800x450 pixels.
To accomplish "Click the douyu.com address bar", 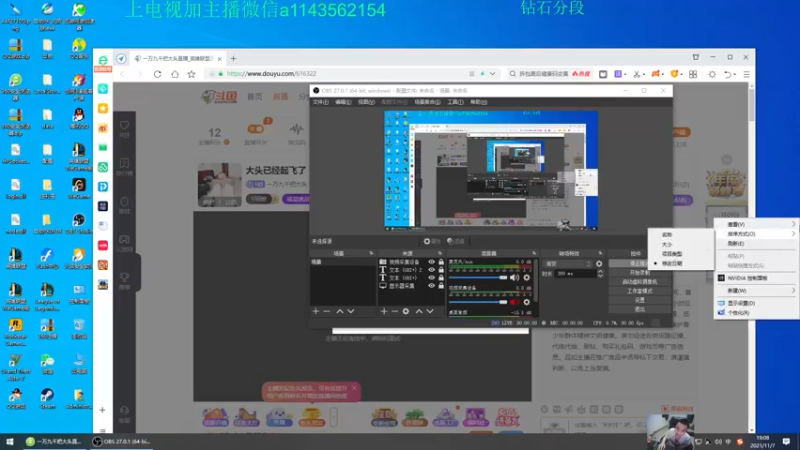I will [x=352, y=74].
